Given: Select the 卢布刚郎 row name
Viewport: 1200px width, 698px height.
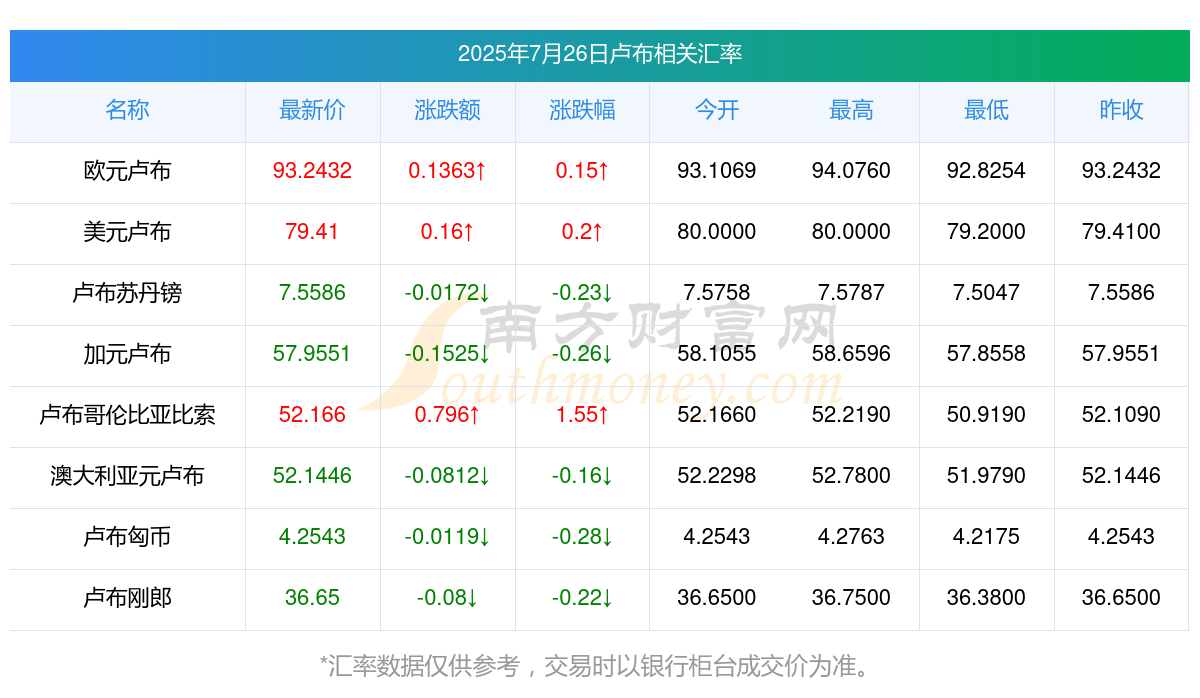Looking at the screenshot, I should (x=127, y=598).
